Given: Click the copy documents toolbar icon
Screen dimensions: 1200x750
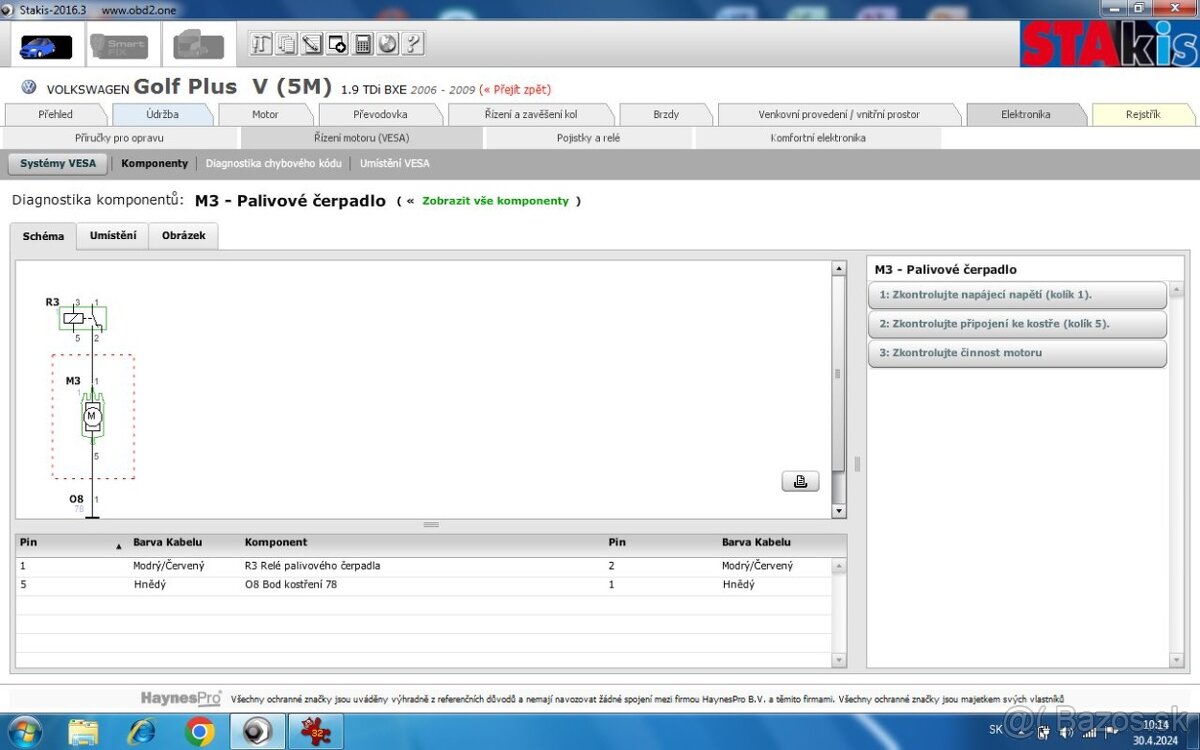Looking at the screenshot, I should [287, 44].
